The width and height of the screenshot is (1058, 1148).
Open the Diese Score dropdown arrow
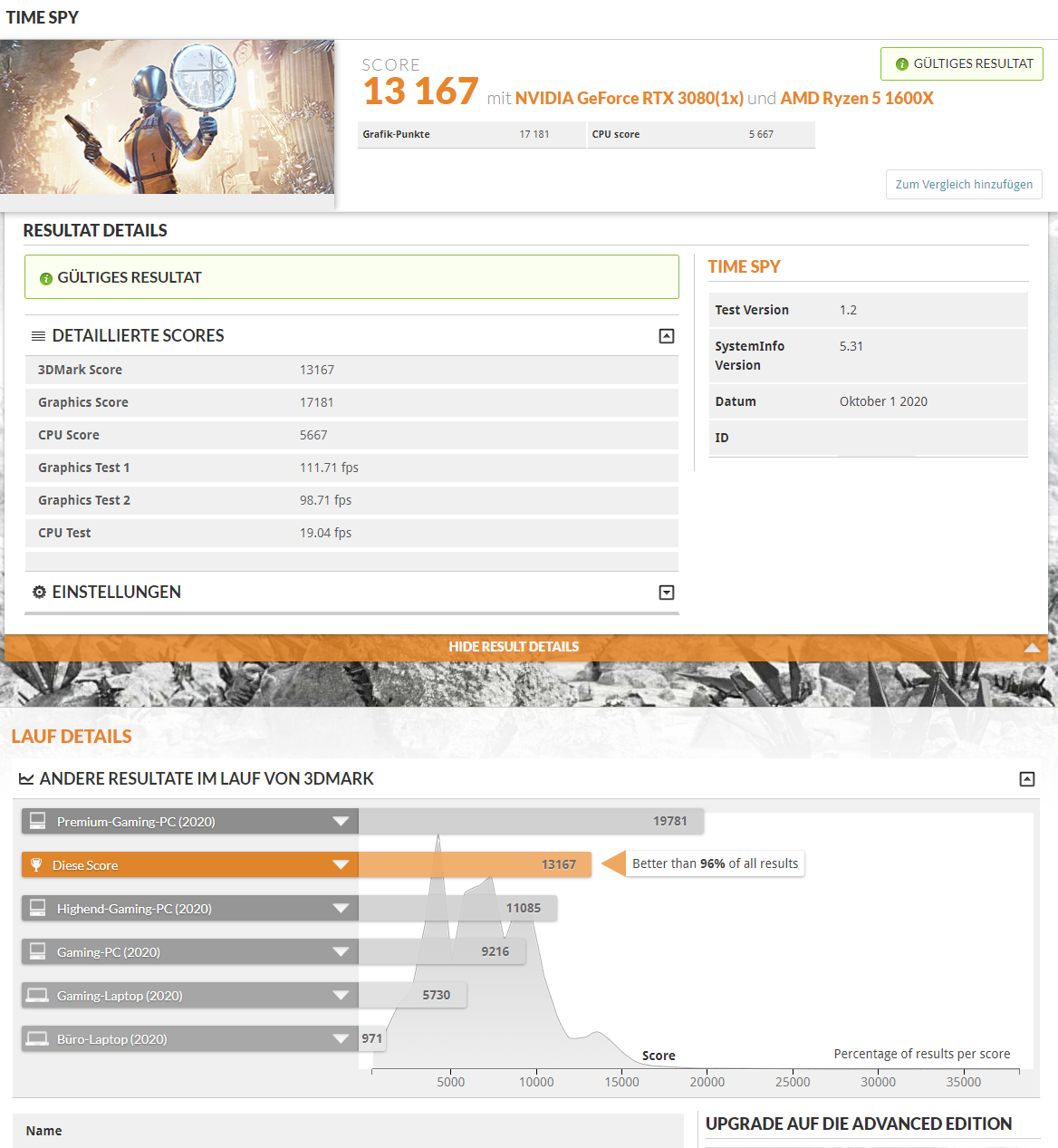point(341,865)
